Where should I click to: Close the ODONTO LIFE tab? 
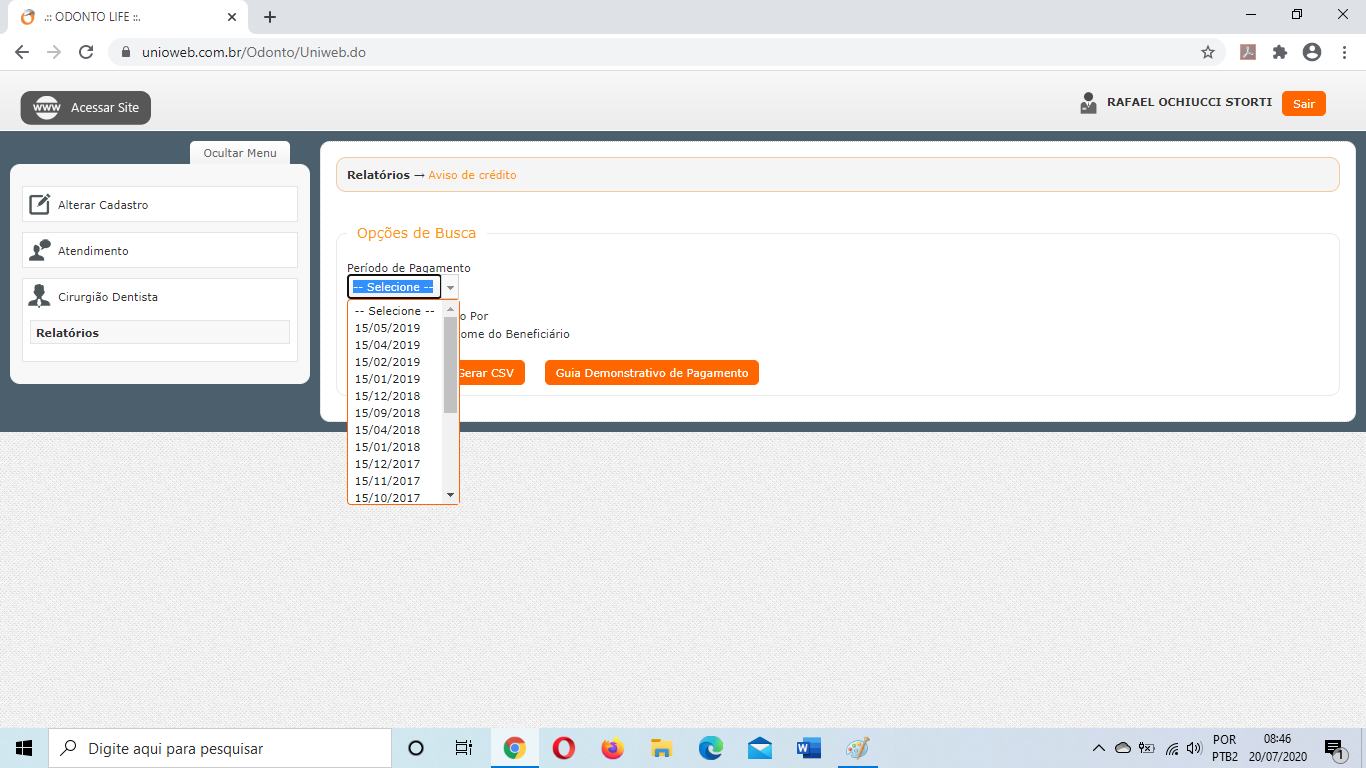232,17
